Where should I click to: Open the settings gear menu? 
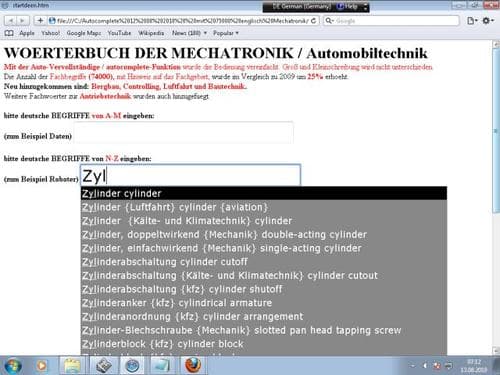point(488,21)
